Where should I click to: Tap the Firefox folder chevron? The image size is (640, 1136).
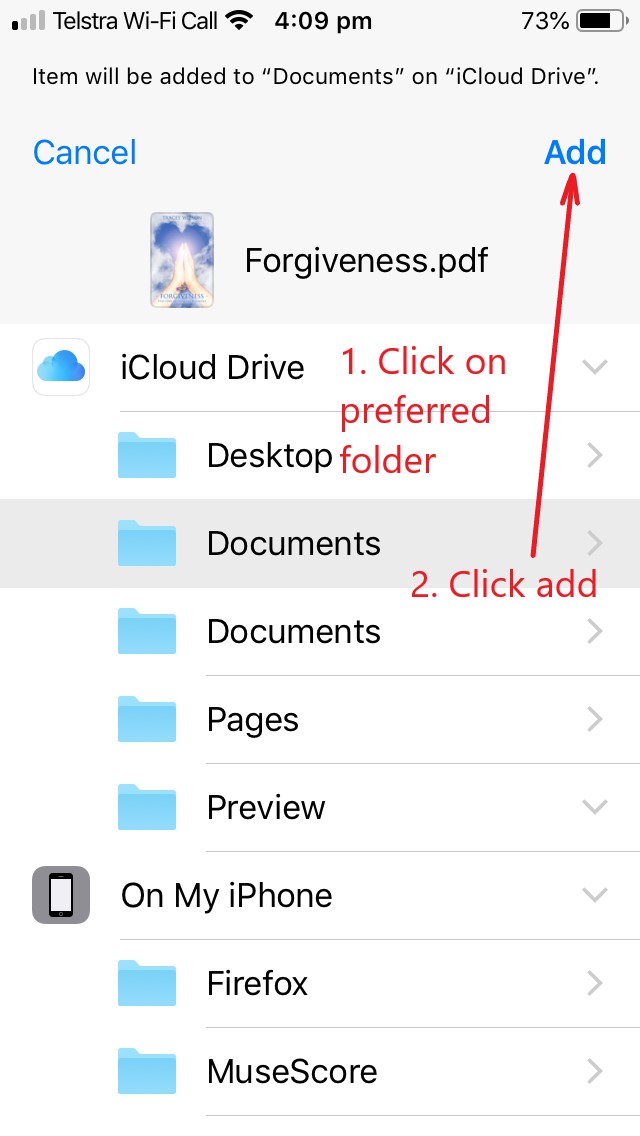click(x=595, y=983)
